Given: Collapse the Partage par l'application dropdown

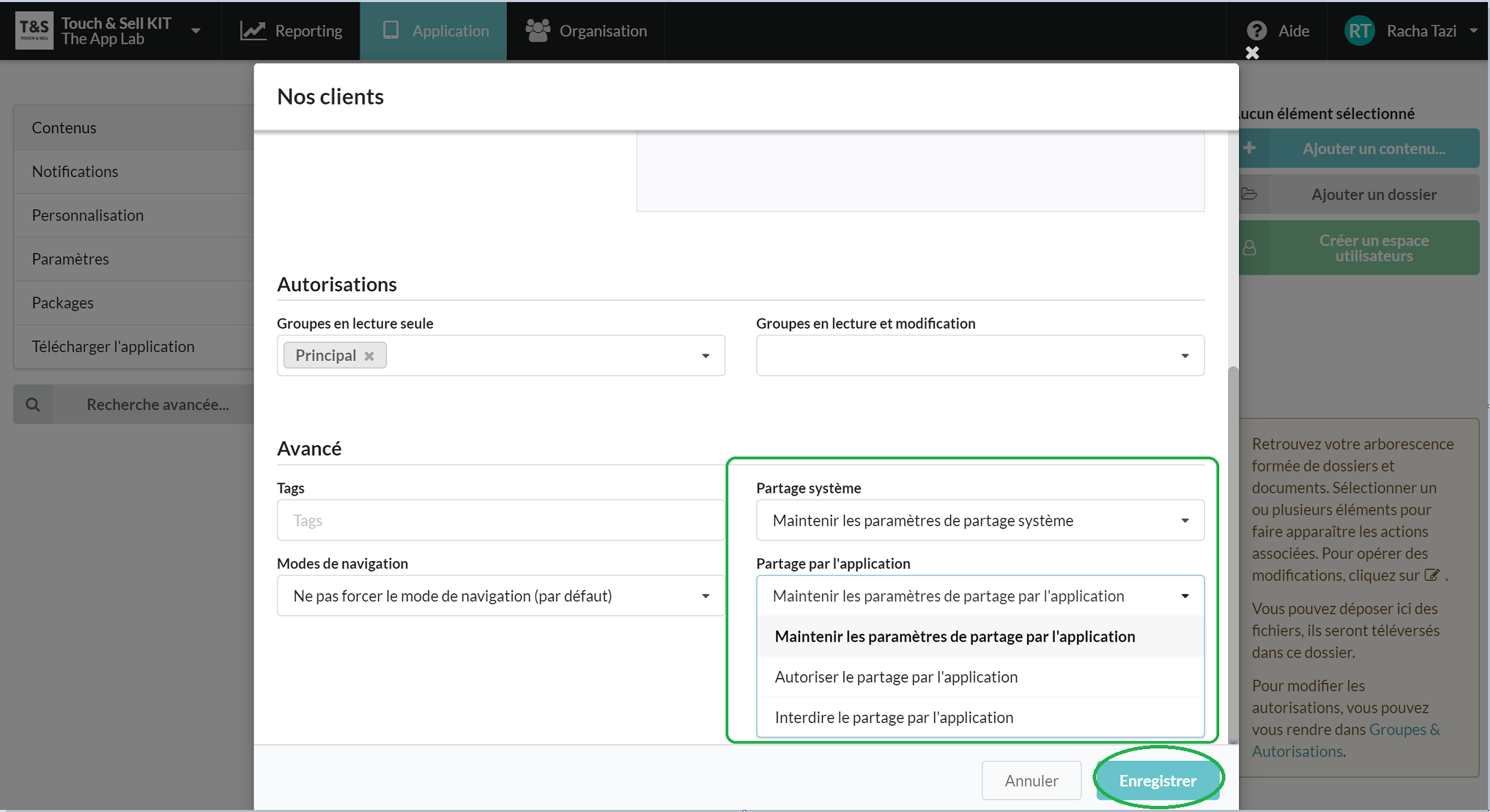Looking at the screenshot, I should coord(980,596).
